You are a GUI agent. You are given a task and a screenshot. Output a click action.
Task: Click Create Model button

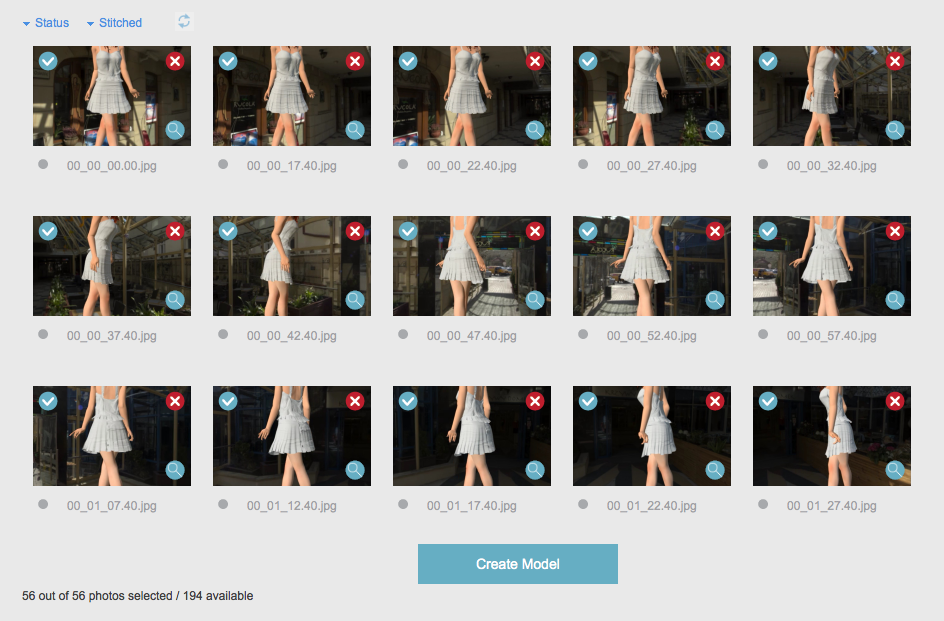point(518,564)
